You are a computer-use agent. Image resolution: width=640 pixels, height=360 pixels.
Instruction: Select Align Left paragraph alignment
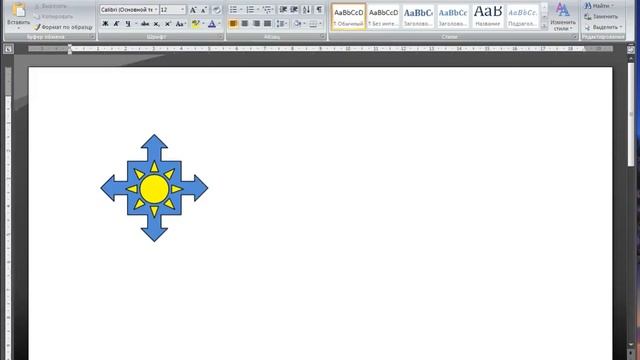233,24
